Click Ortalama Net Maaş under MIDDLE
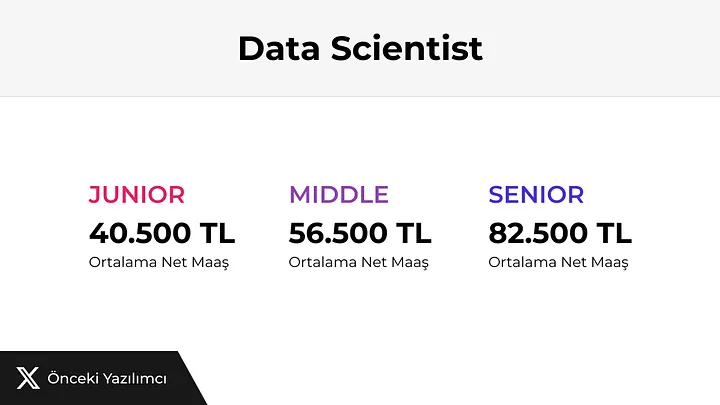 point(358,262)
